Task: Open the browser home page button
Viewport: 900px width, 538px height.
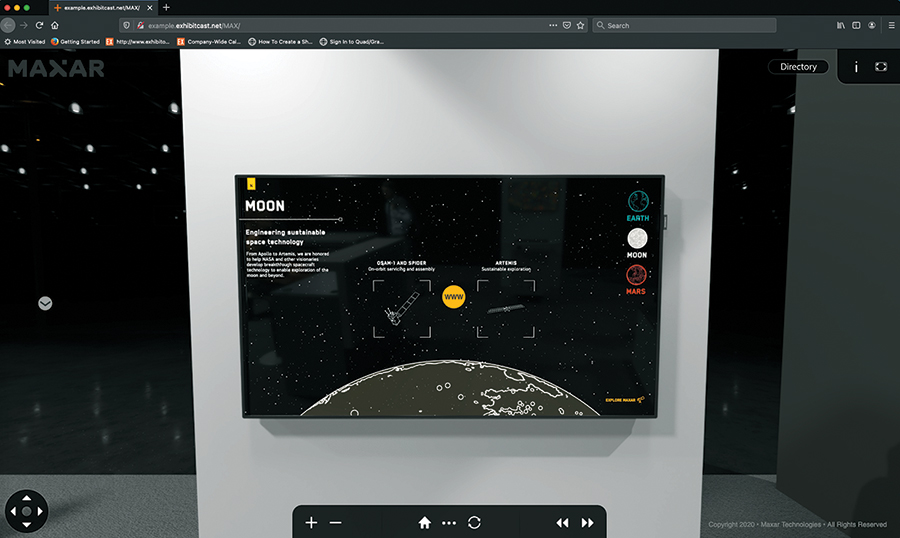Action: tap(55, 25)
